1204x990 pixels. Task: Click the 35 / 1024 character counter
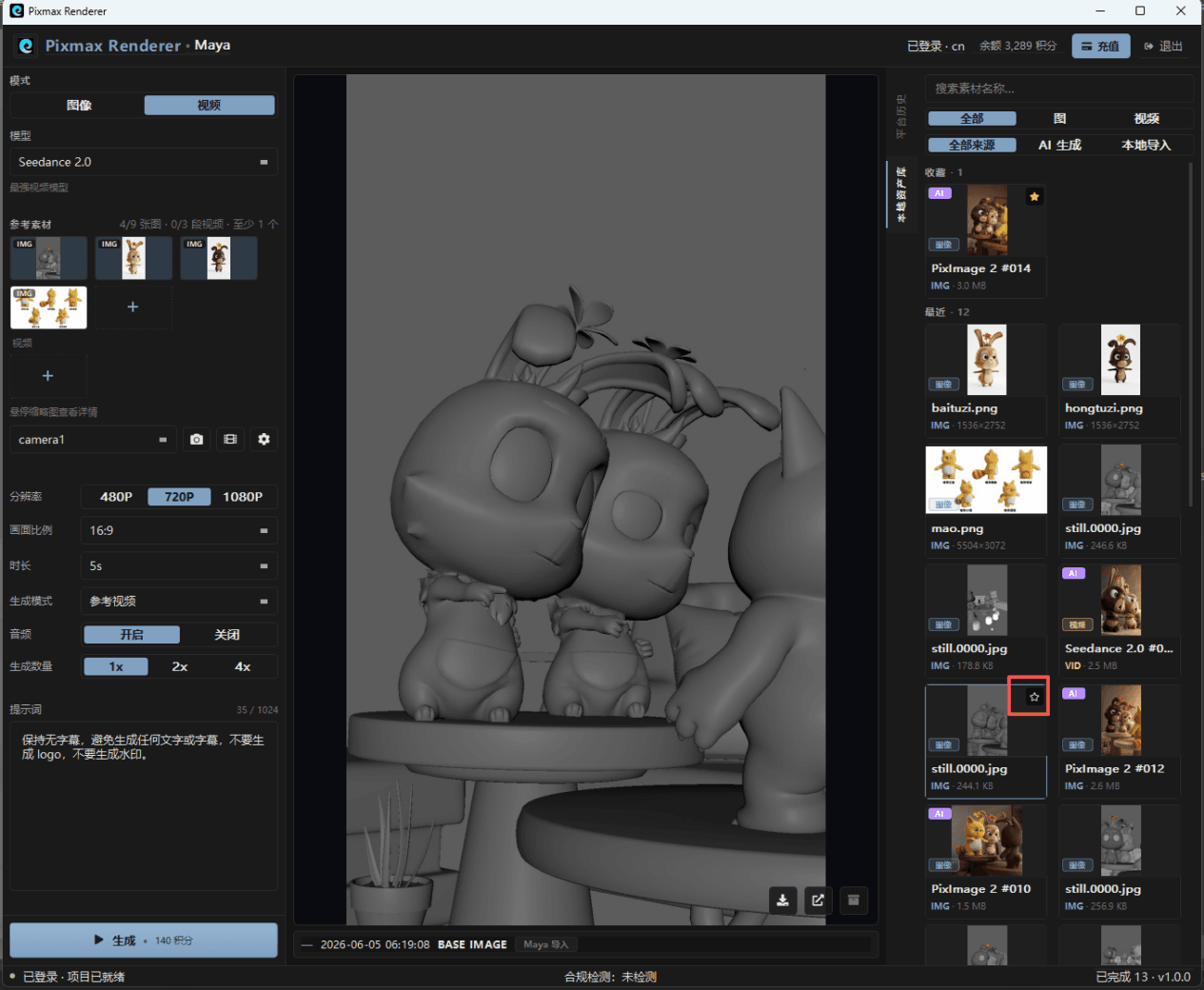point(257,709)
